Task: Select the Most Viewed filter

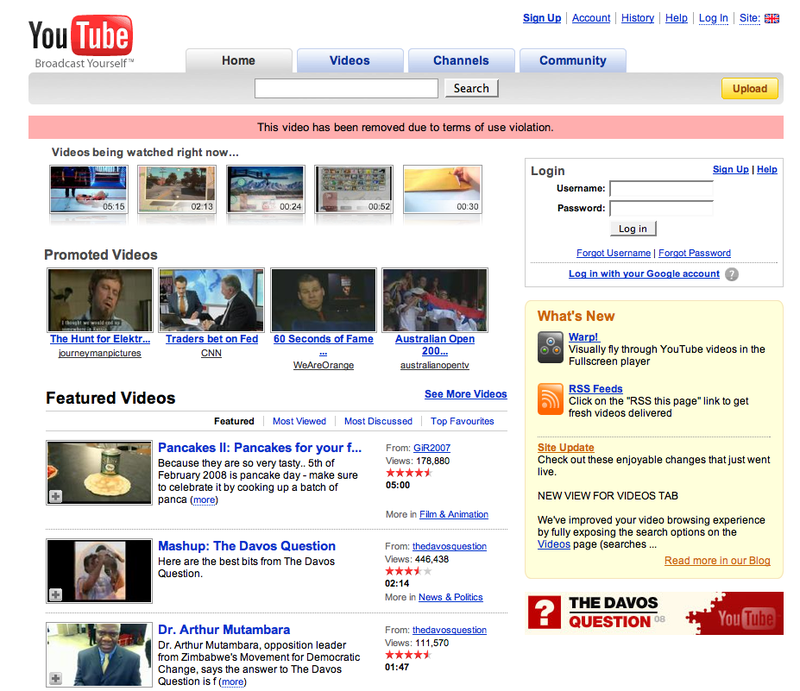Action: point(299,421)
